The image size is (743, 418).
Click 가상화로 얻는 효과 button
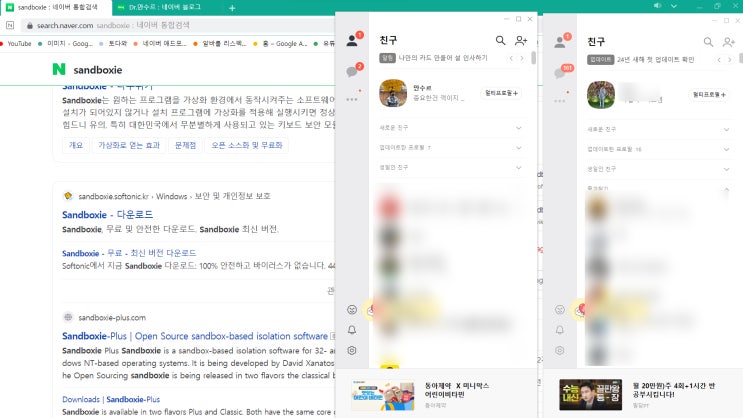coord(129,145)
